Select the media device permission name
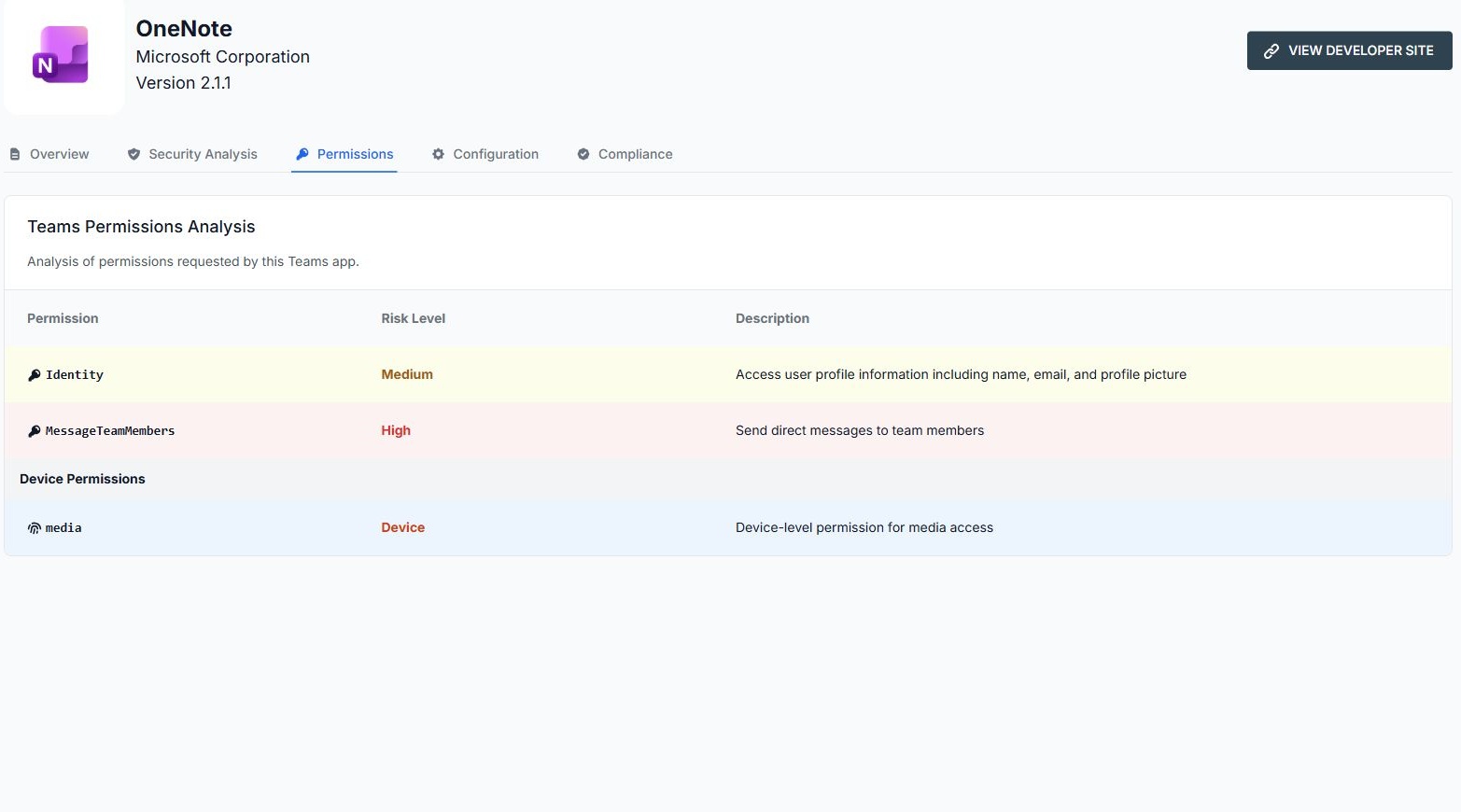 click(63, 528)
